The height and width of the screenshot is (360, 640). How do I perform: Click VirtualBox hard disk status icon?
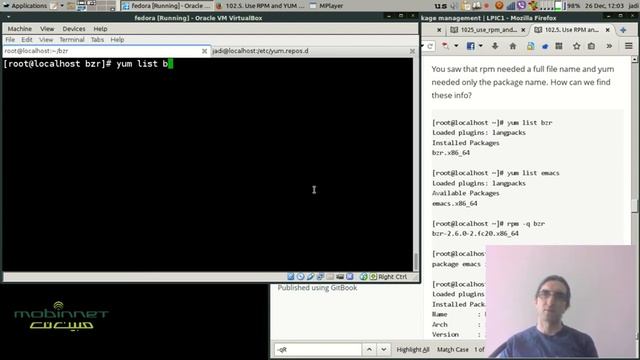click(291, 277)
